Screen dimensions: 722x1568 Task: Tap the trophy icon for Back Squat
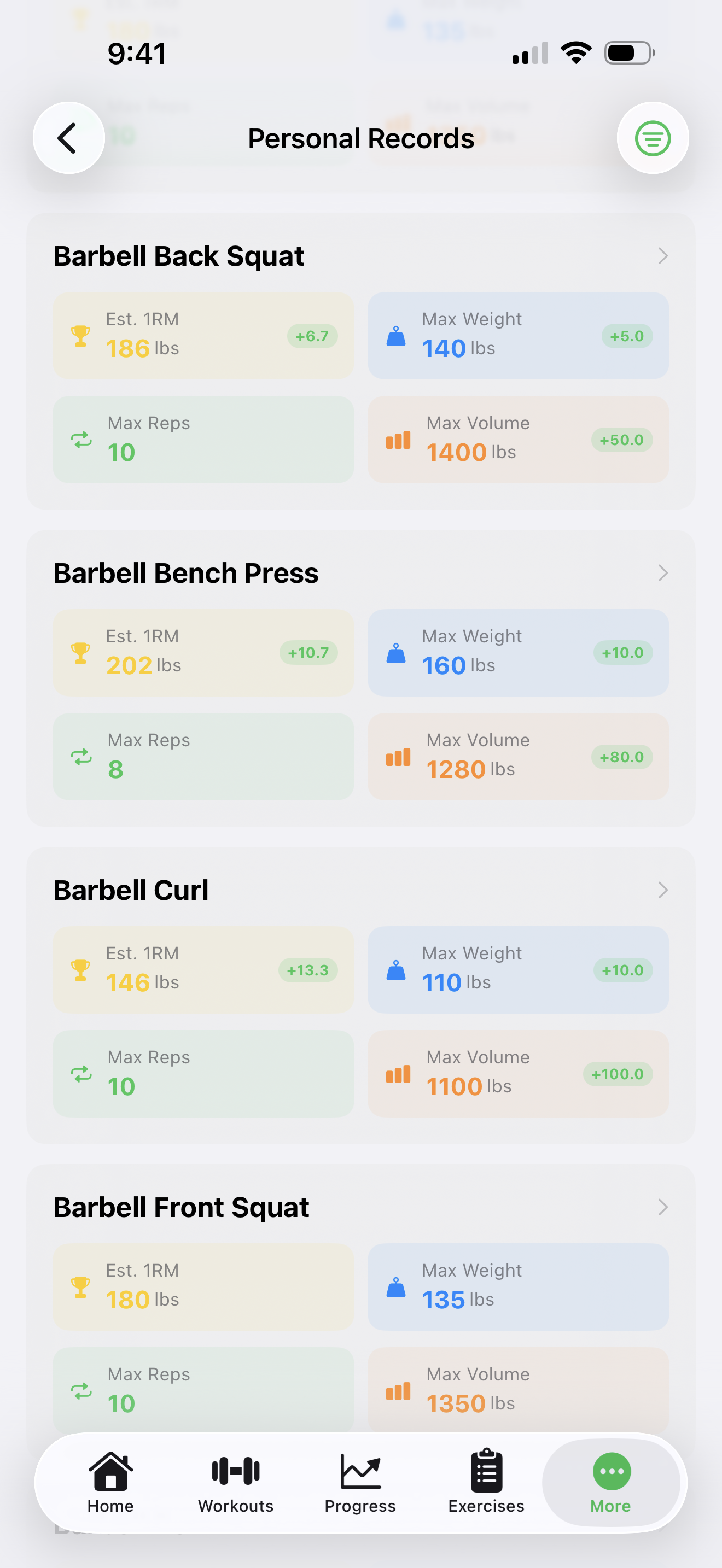(x=80, y=335)
